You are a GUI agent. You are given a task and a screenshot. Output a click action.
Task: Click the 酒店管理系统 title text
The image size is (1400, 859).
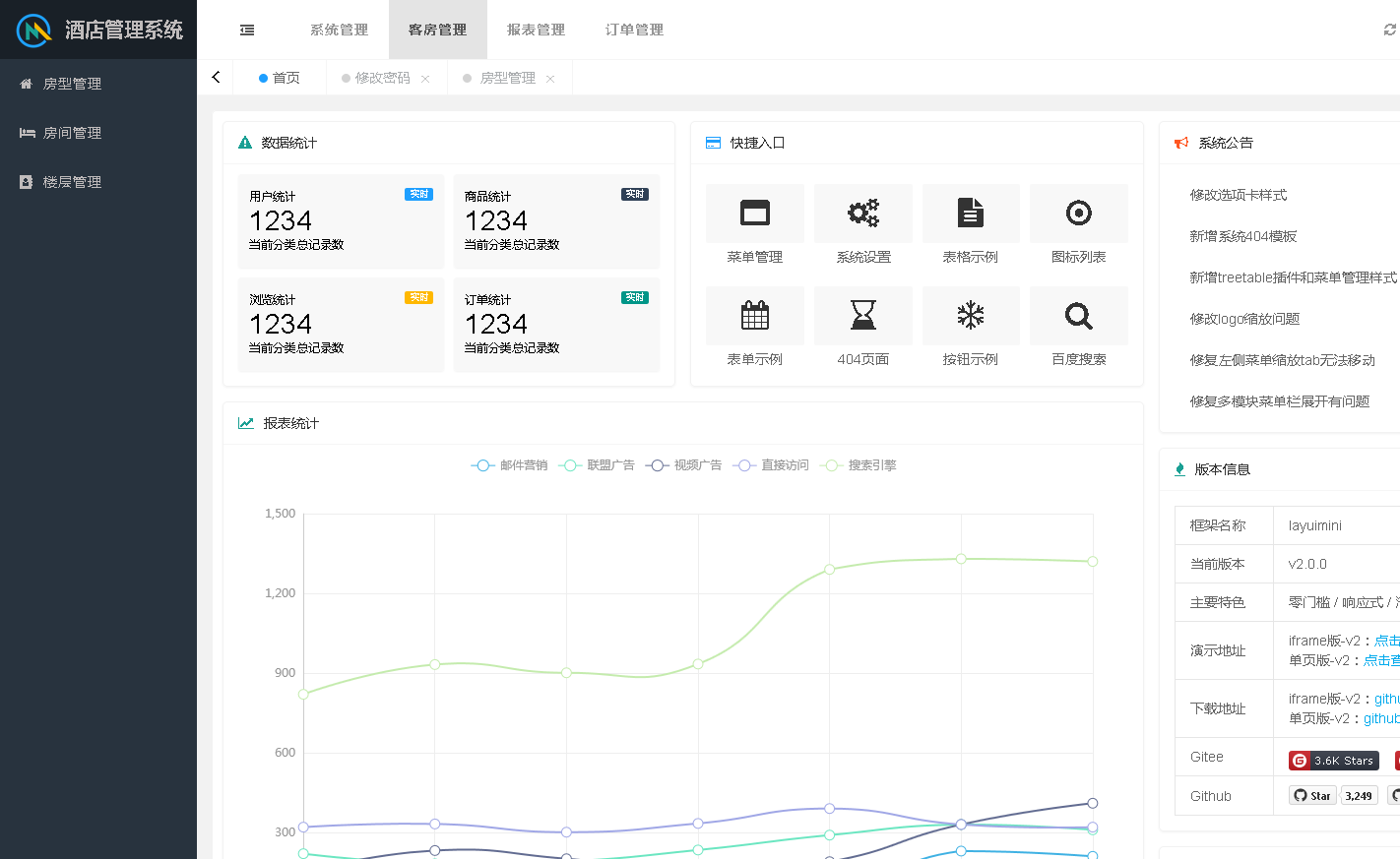pyautogui.click(x=124, y=31)
